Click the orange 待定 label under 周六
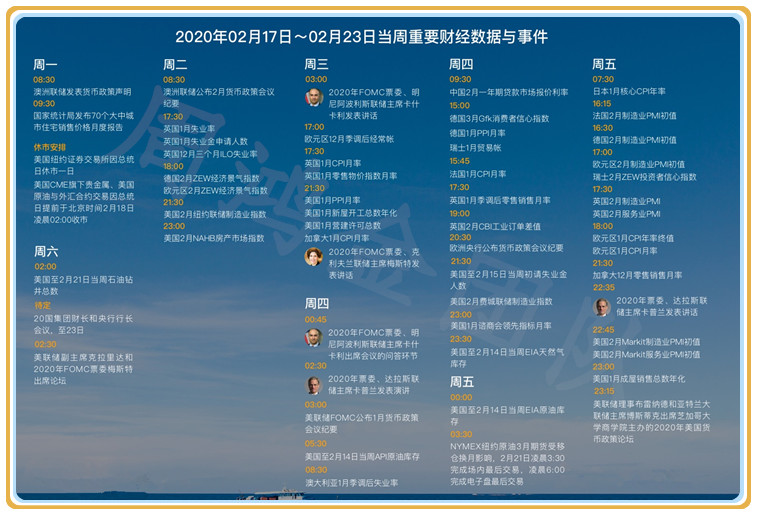This screenshot has height=516, width=759. (42, 305)
